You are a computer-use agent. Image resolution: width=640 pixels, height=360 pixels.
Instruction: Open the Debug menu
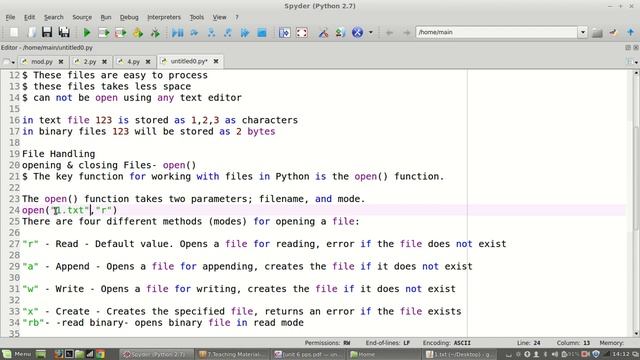tap(129, 17)
